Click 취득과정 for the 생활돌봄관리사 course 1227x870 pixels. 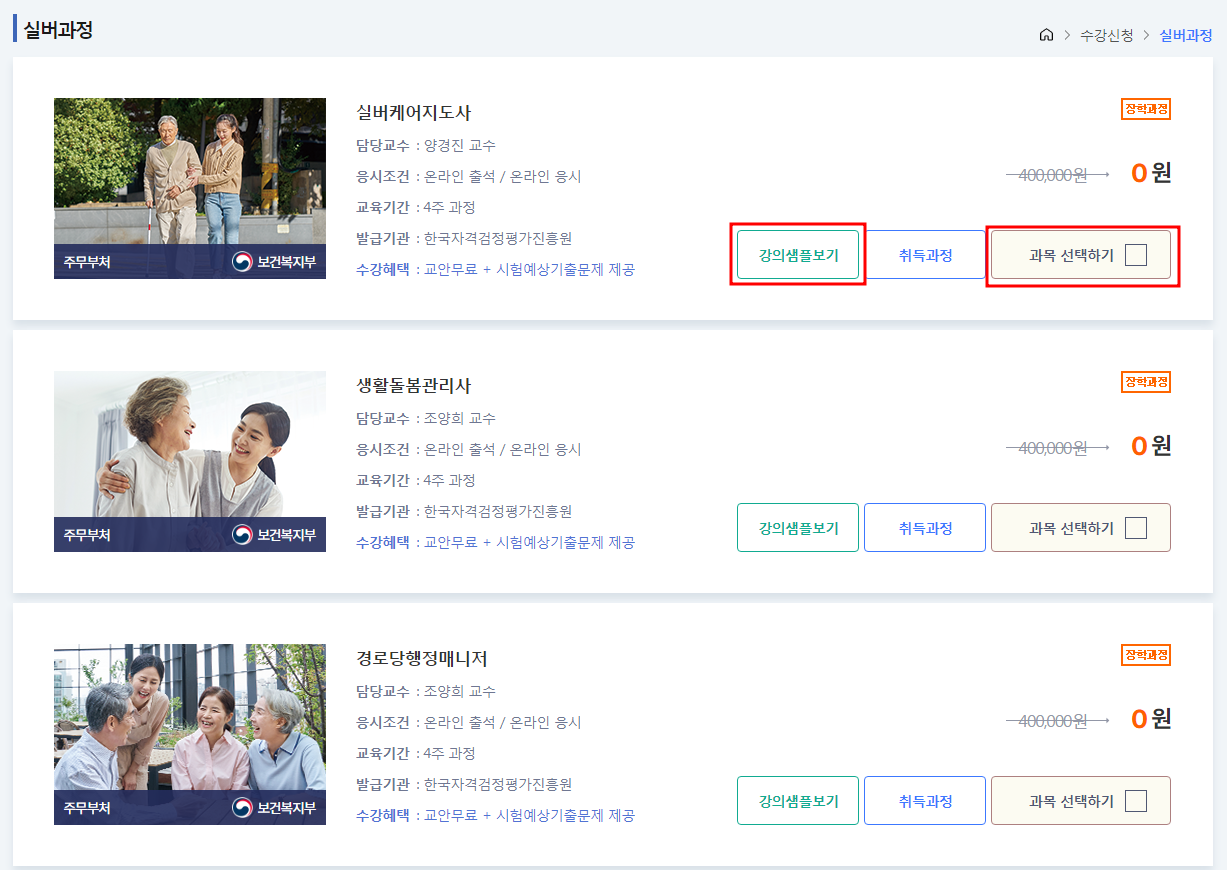coord(924,527)
